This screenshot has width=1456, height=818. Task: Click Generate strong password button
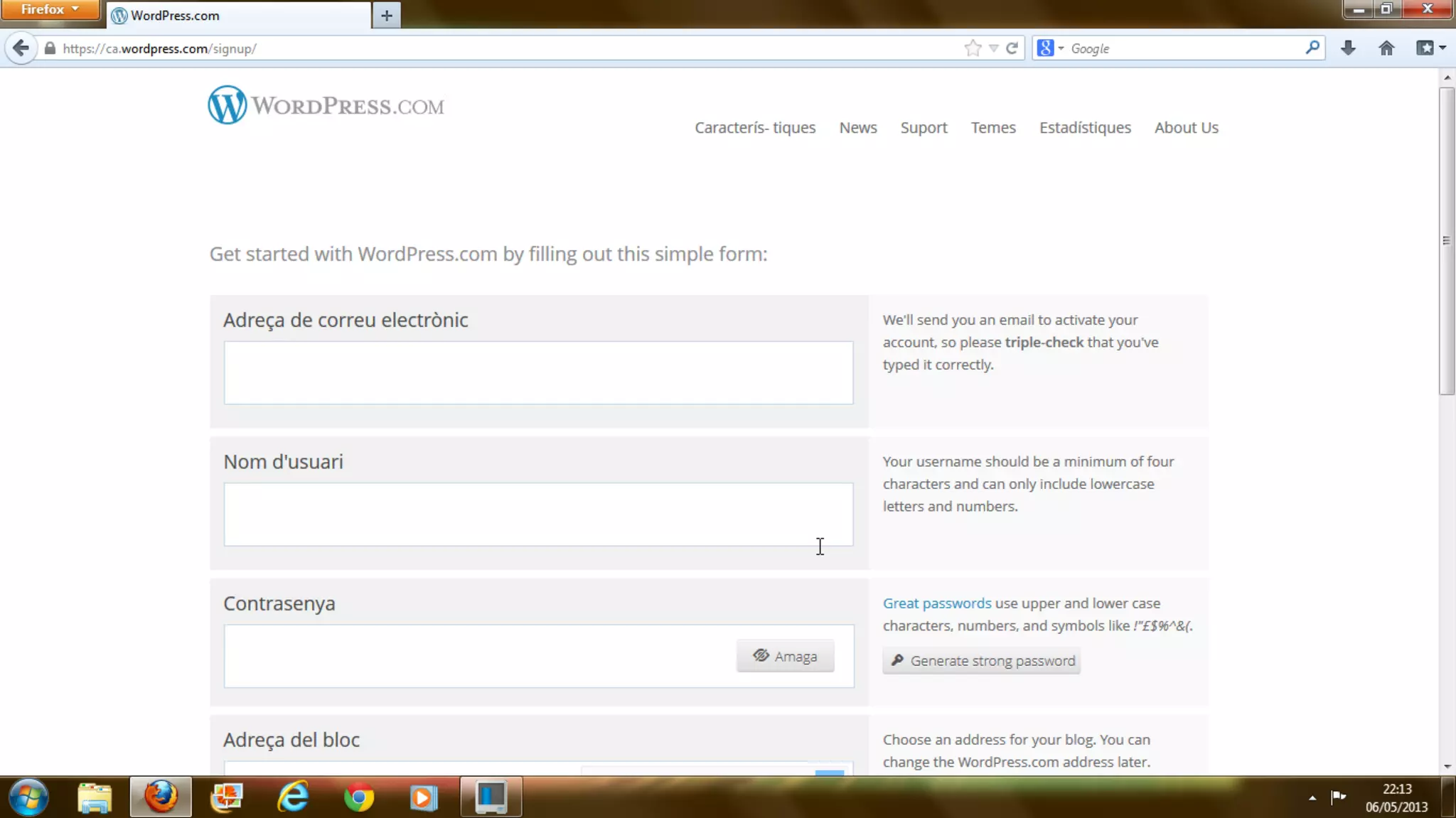point(981,661)
